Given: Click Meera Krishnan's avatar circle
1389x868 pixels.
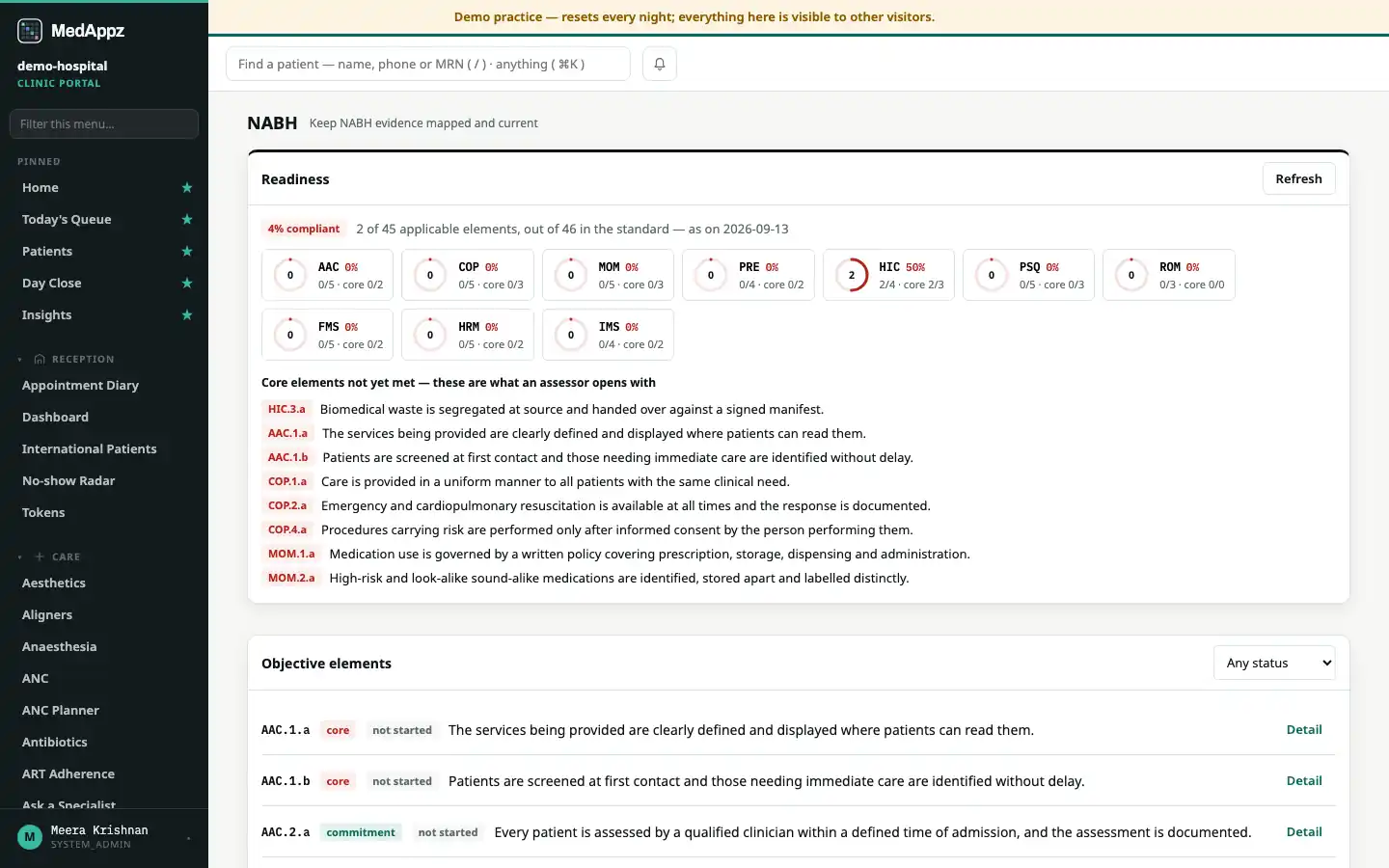Looking at the screenshot, I should pos(30,837).
